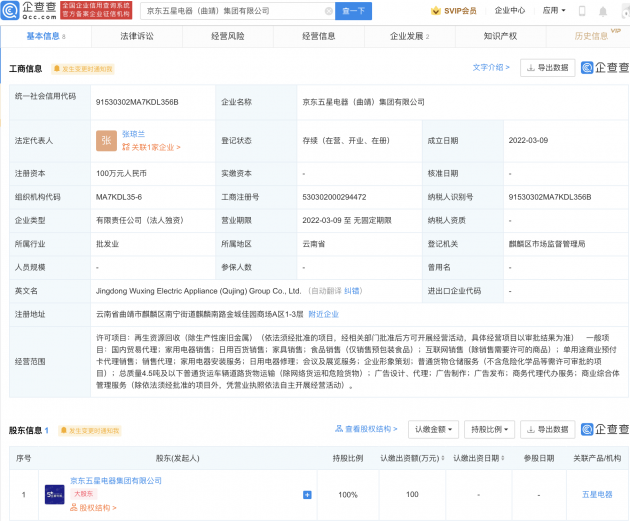Select the credit code 91530302MA7KDL356B in the first row
Screen dimensions: 630x521
[x=137, y=102]
